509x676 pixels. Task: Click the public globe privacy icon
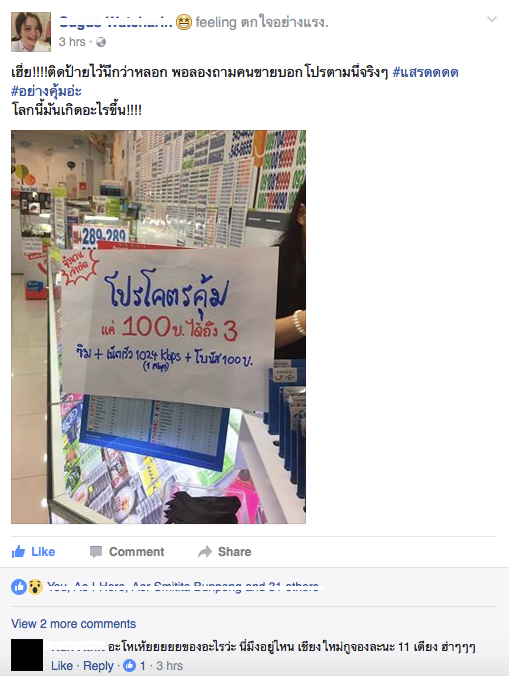click(x=101, y=42)
